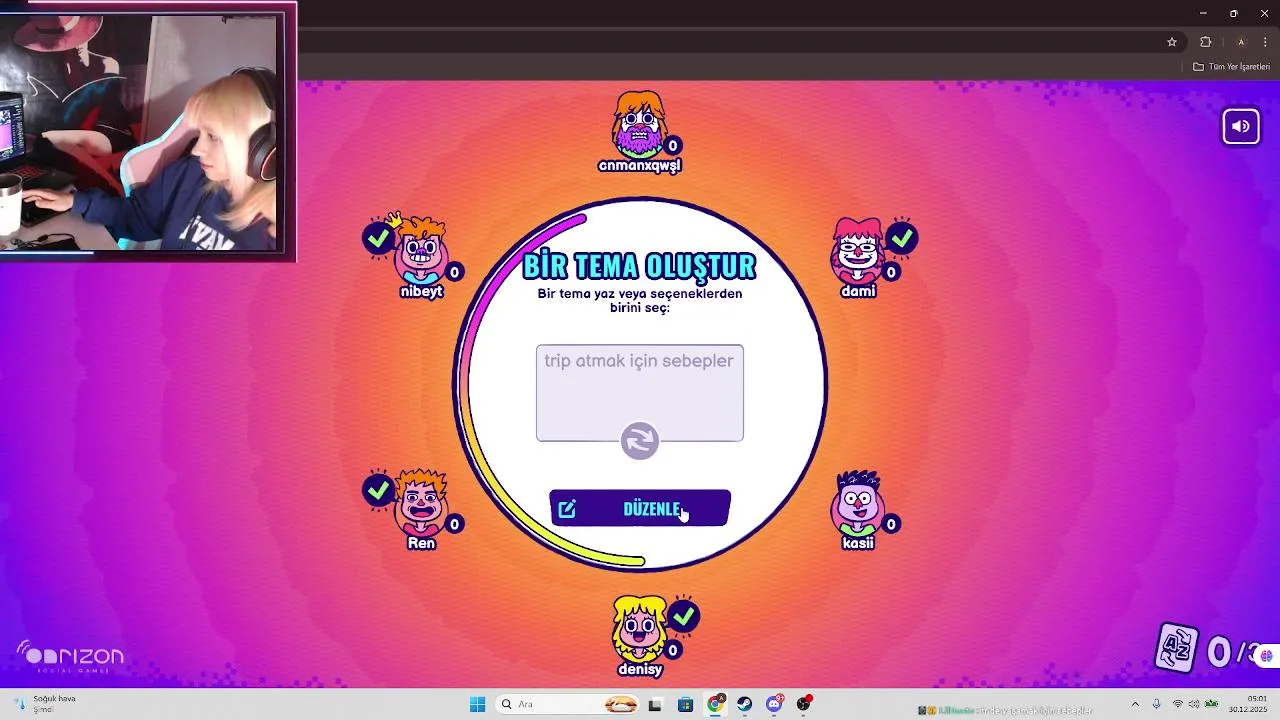1280x720 pixels.
Task: Click the ready checkmark beside Ren
Action: pyautogui.click(x=378, y=490)
